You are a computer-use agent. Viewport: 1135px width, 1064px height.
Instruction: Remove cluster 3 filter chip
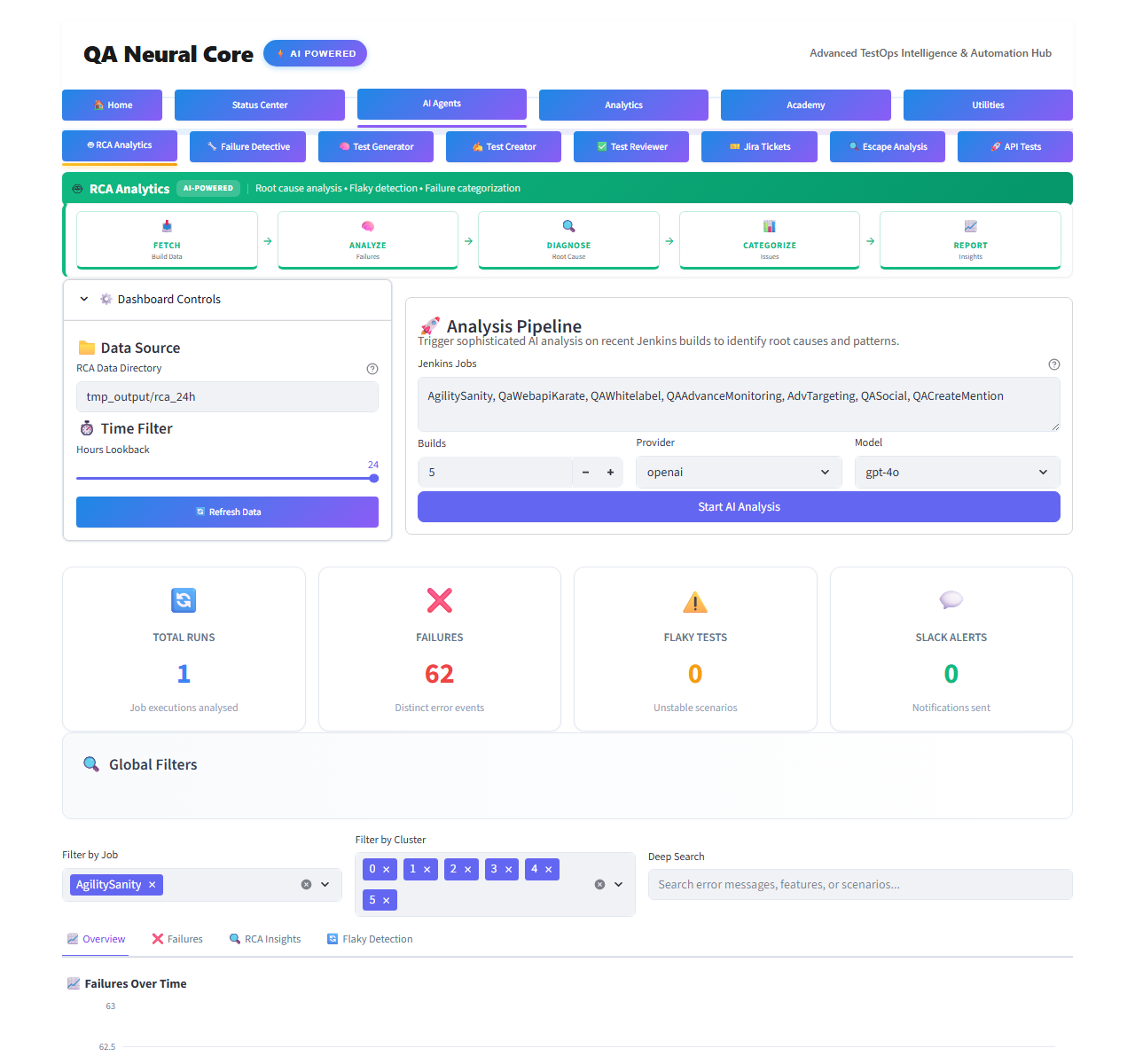pos(509,870)
